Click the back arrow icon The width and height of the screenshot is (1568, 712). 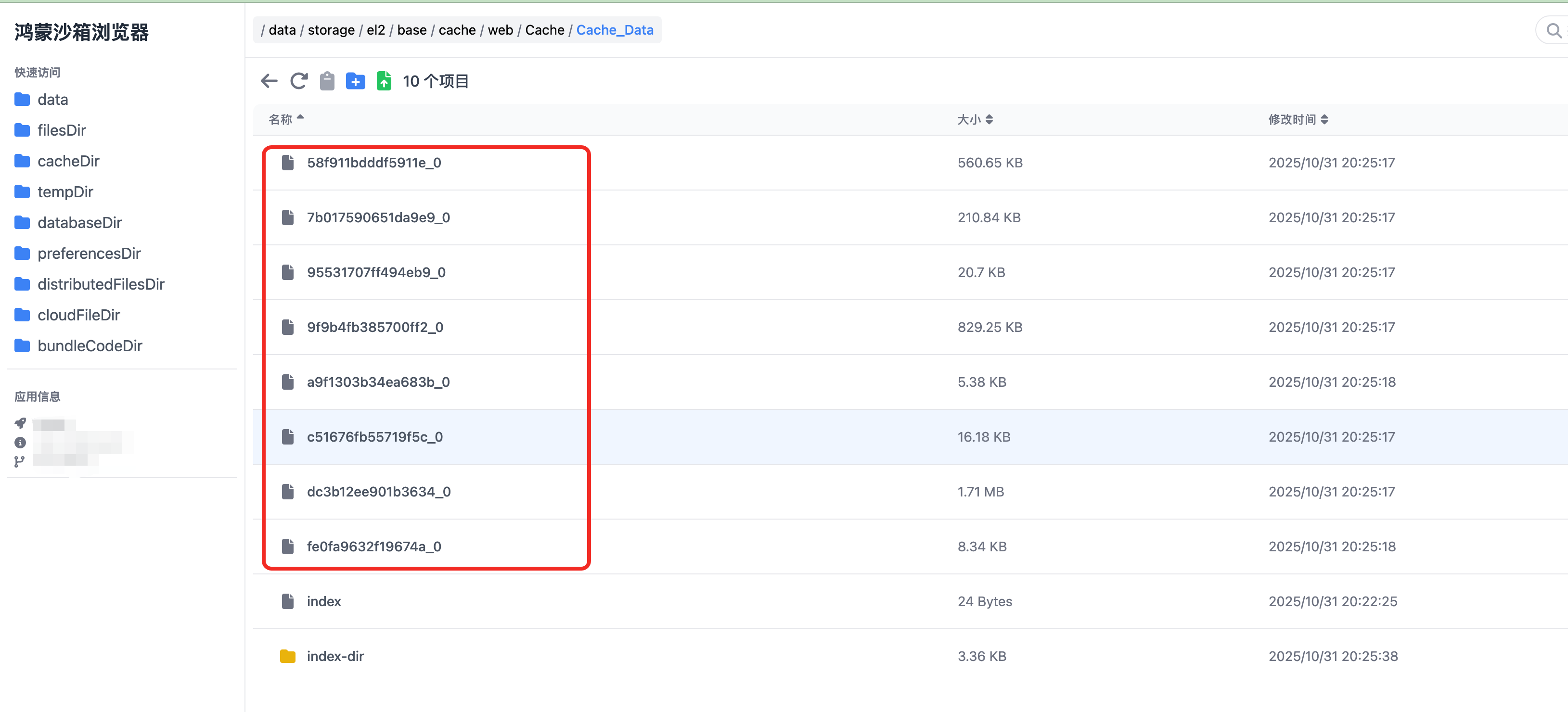point(269,81)
